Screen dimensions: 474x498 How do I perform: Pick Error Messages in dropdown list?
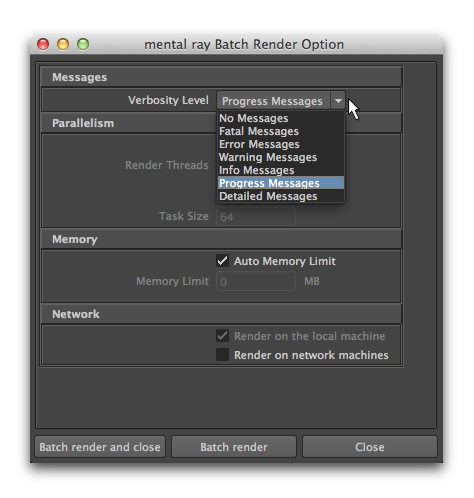pos(281,144)
